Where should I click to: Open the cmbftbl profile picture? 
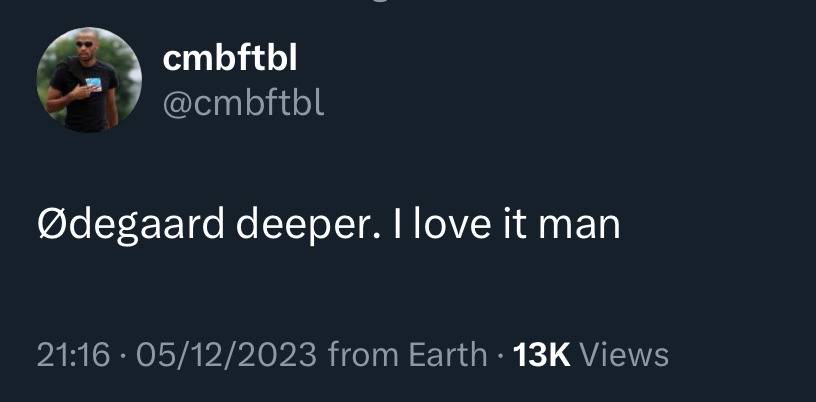point(89,79)
